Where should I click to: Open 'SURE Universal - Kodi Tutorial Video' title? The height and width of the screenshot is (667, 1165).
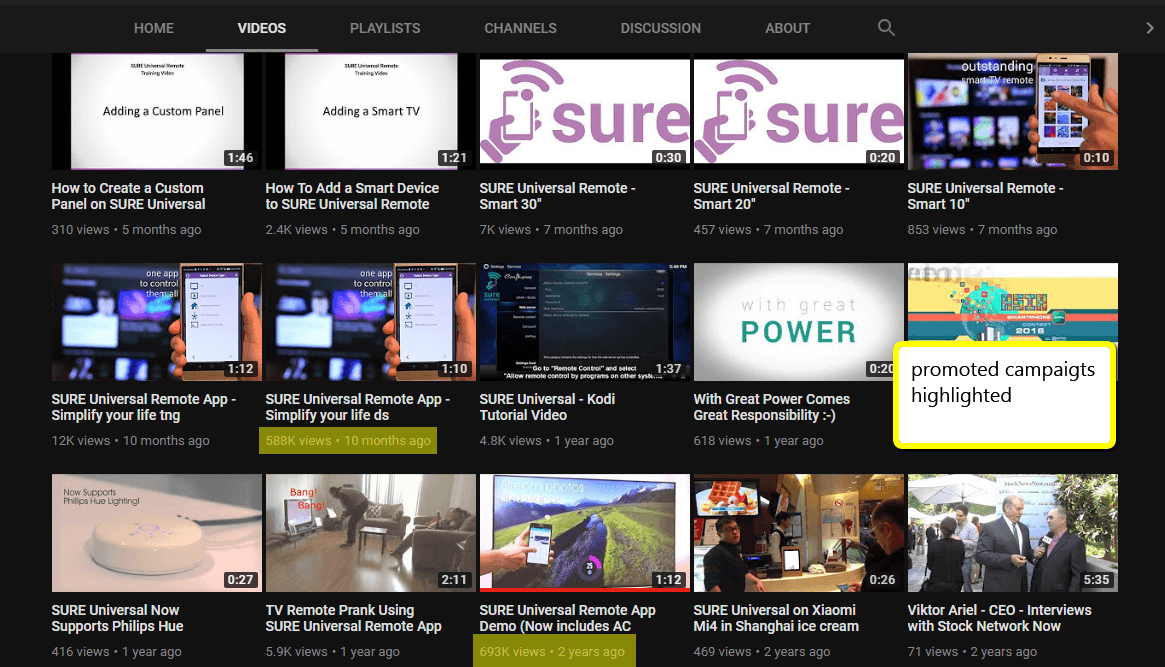click(547, 407)
